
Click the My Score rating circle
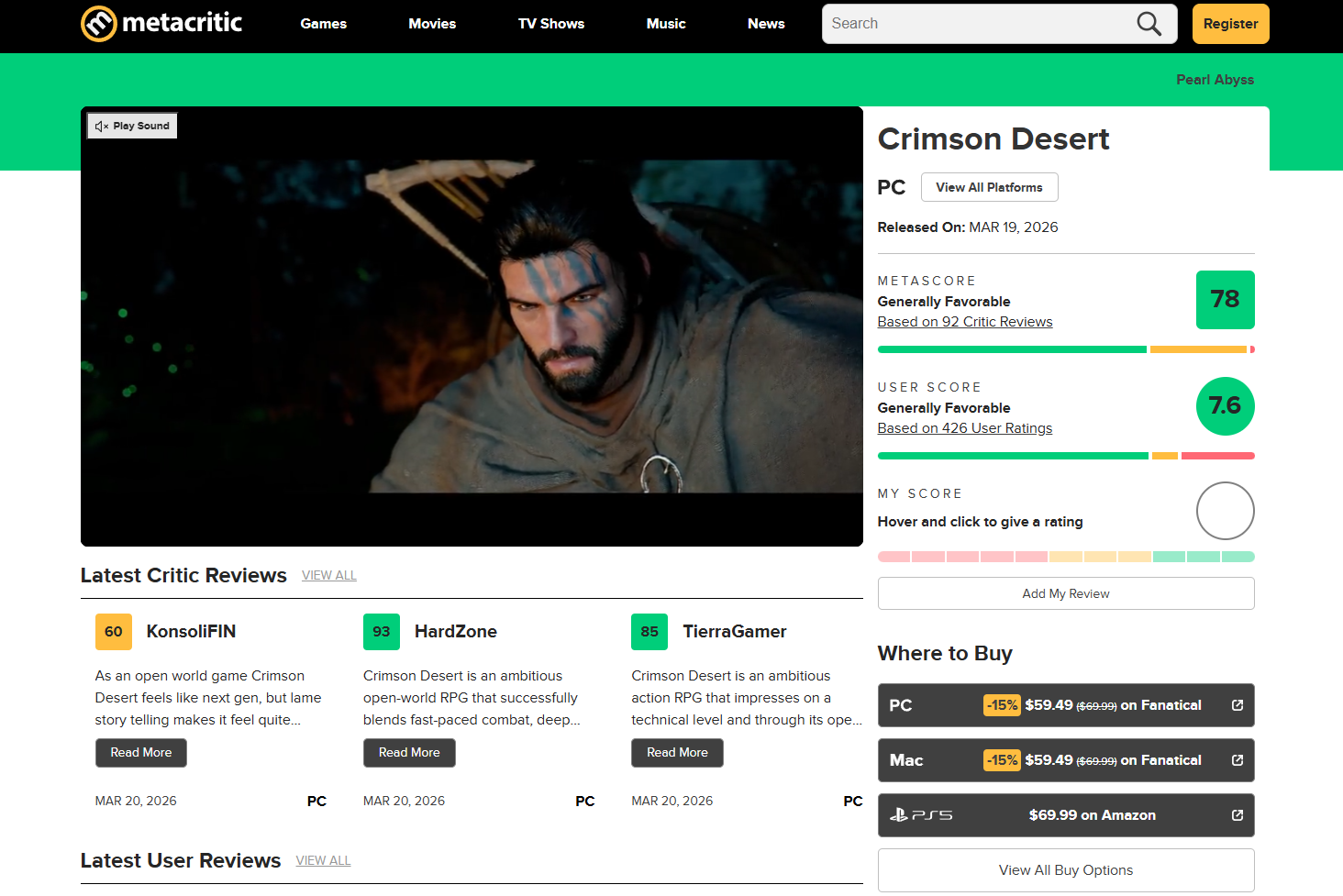pyautogui.click(x=1225, y=511)
